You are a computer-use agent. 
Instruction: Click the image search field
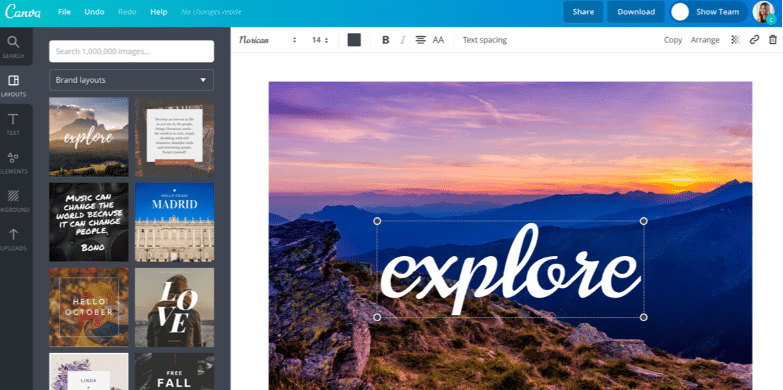[x=131, y=51]
